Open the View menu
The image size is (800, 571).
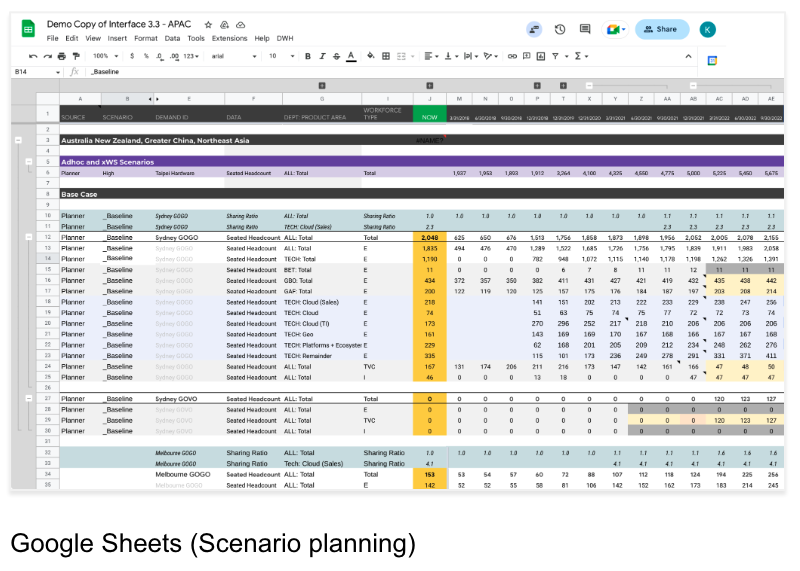pos(93,38)
